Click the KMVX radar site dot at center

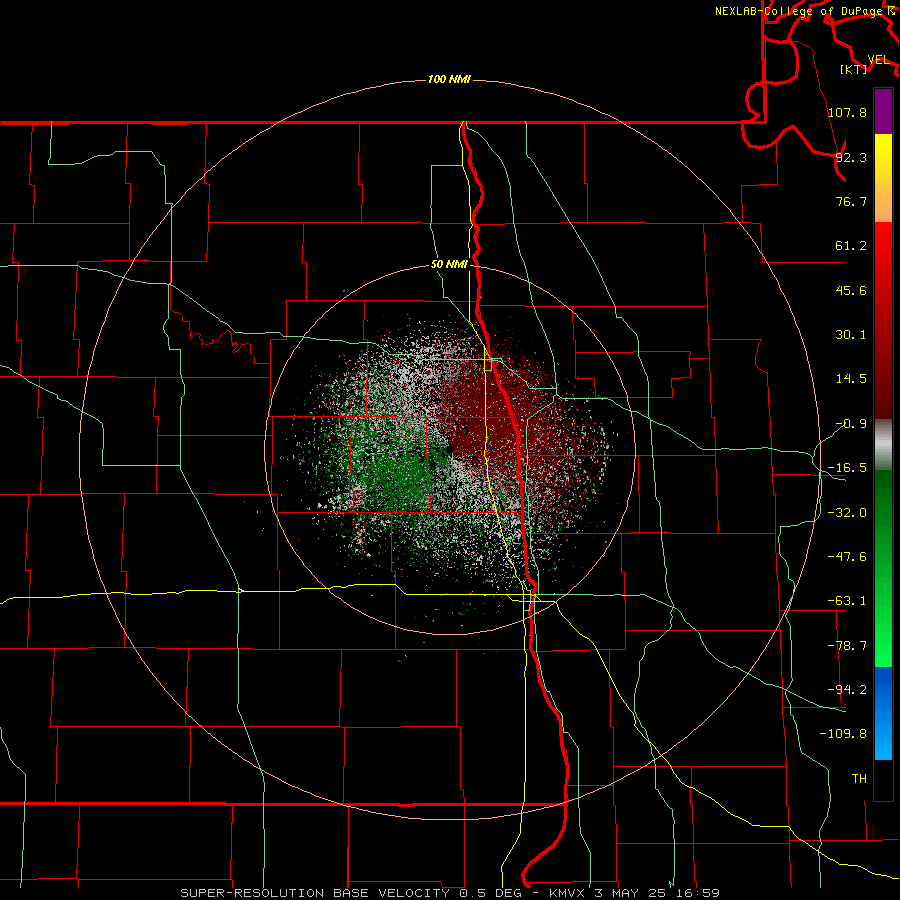450,449
